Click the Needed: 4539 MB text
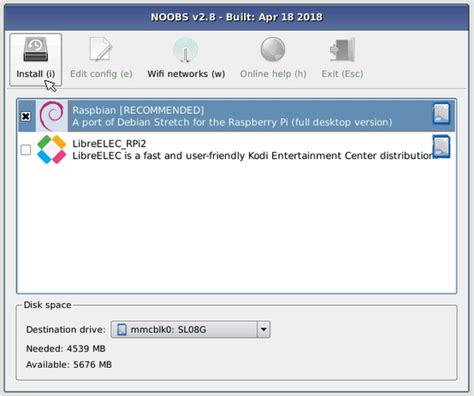 [66, 349]
